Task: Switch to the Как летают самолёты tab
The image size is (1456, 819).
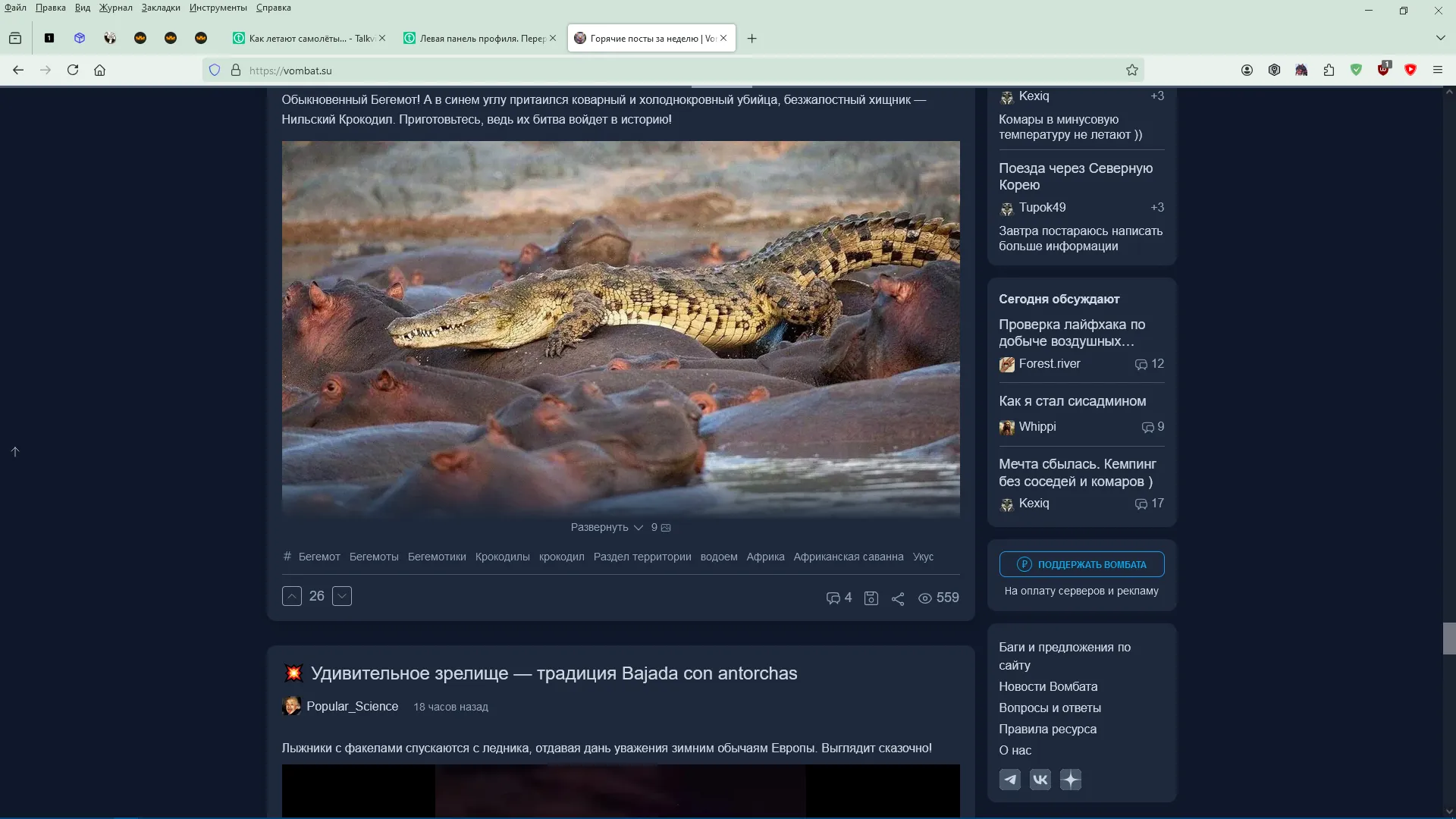Action: coord(309,38)
